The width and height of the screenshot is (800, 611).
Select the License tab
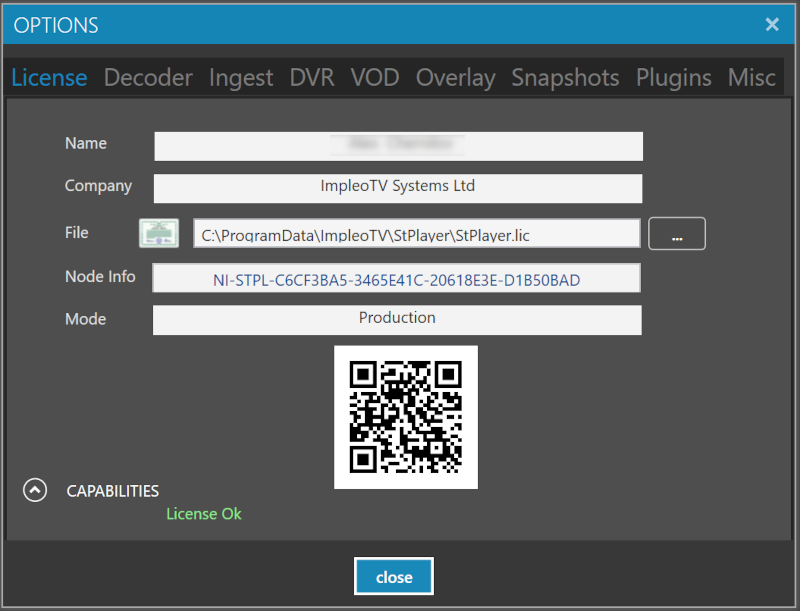coord(50,77)
